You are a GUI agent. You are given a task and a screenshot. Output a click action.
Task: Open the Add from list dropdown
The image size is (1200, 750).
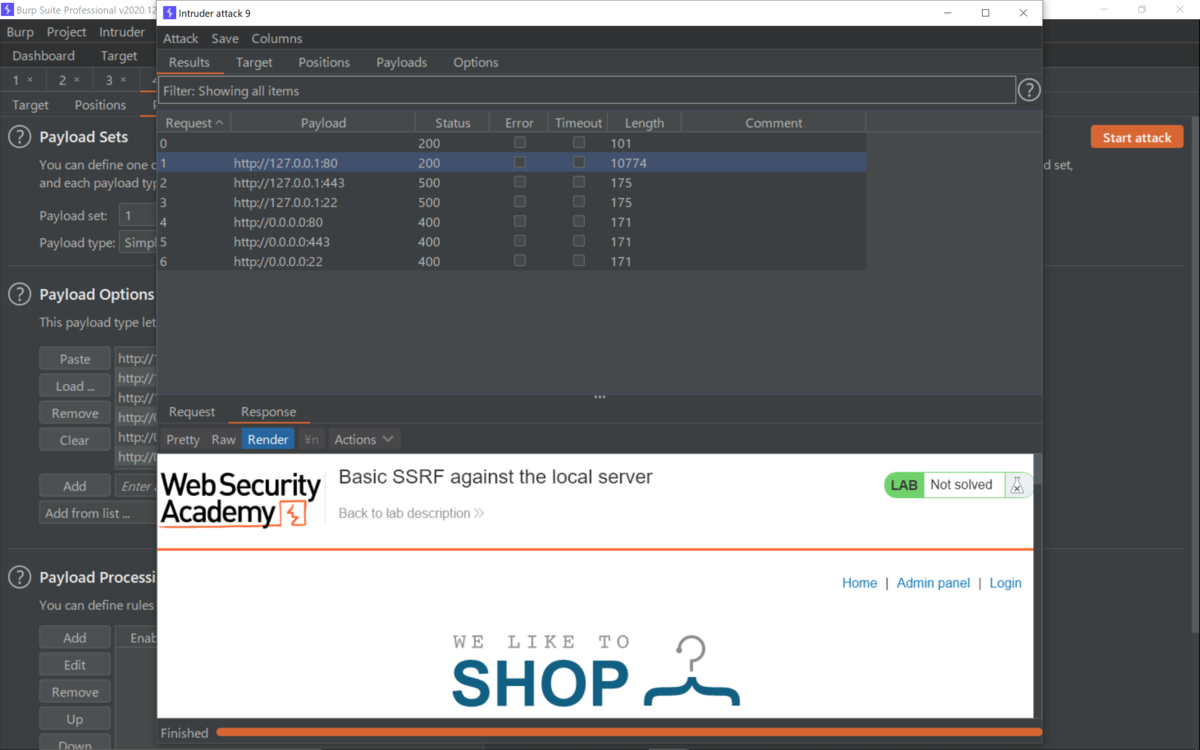coord(98,513)
